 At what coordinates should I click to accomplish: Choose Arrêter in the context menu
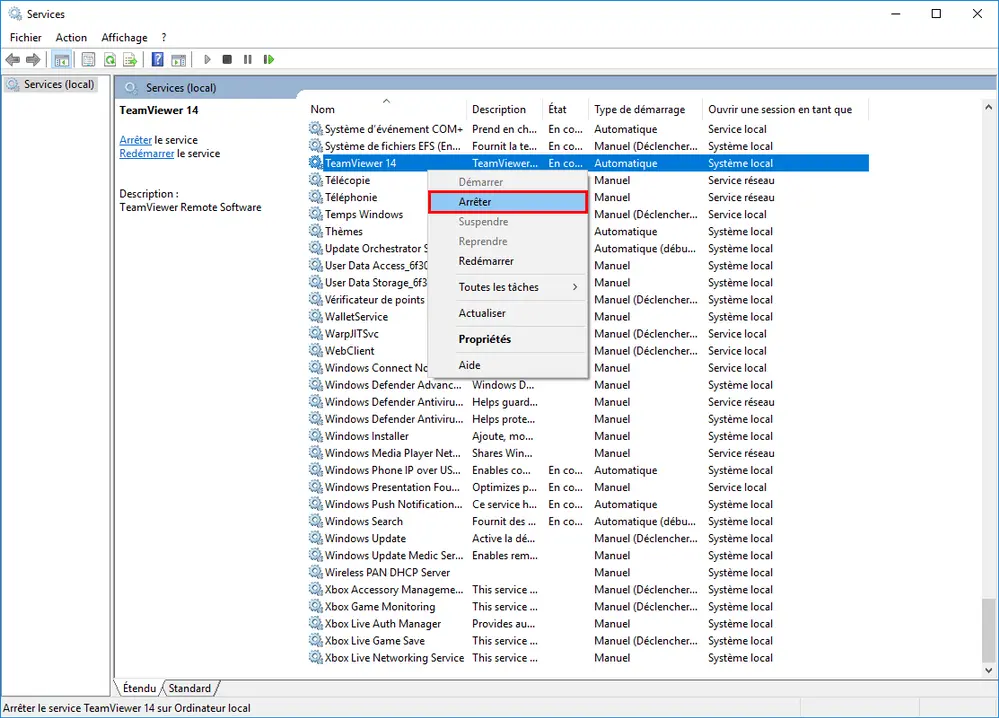507,202
